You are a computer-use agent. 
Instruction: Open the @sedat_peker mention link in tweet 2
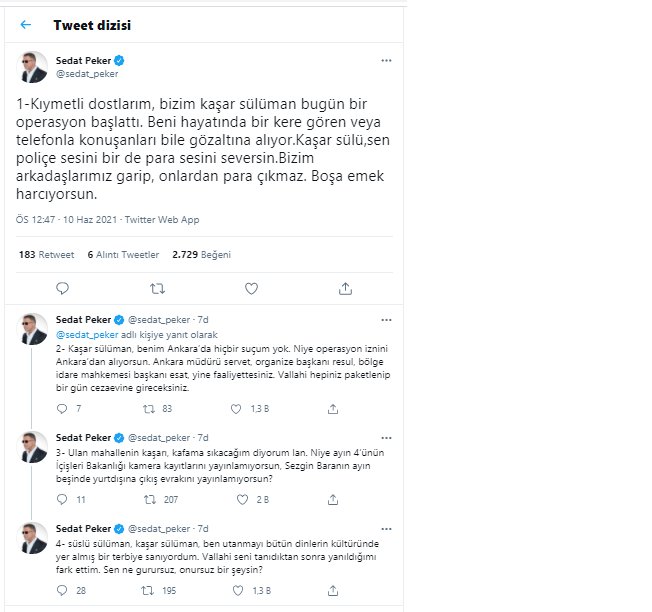87,335
